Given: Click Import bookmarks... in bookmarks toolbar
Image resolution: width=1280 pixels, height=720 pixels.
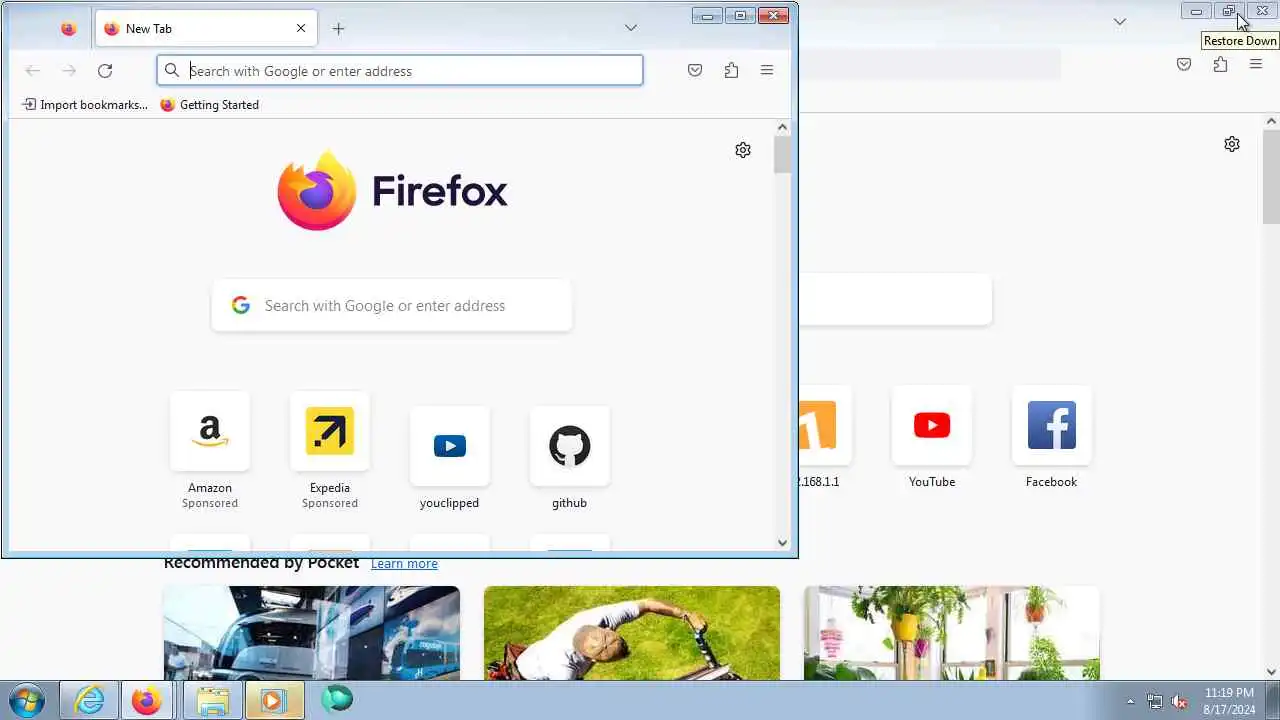Looking at the screenshot, I should (85, 105).
